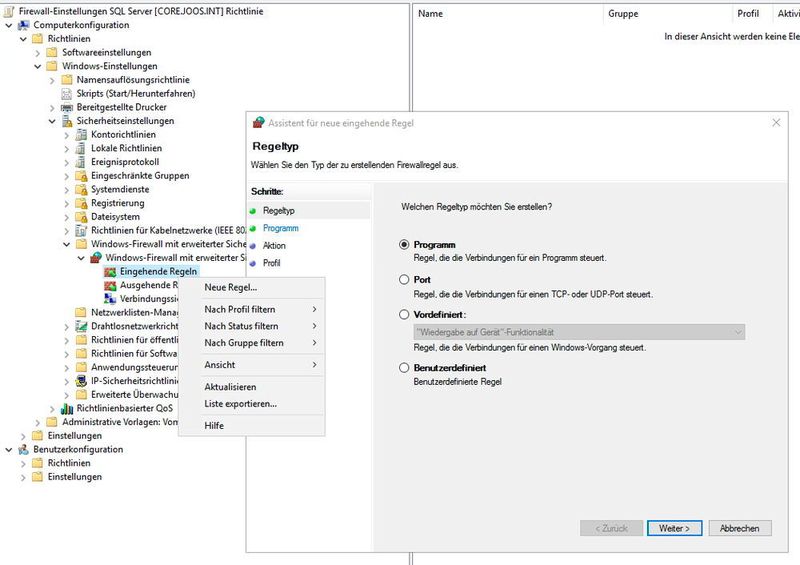Click the Ausgehende Regeln rule icon
The height and width of the screenshot is (565, 800).
click(110, 285)
